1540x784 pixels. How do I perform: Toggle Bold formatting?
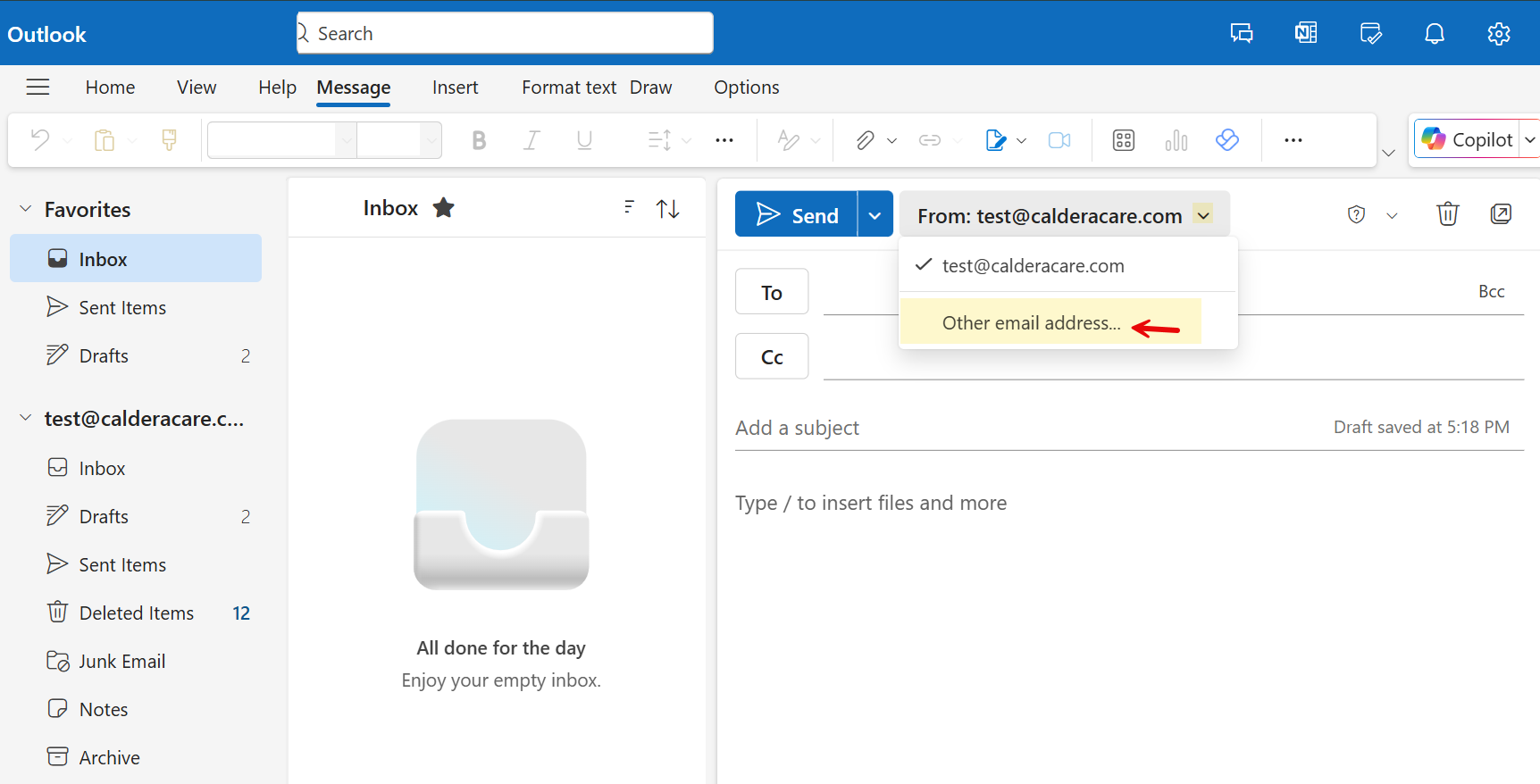point(479,140)
